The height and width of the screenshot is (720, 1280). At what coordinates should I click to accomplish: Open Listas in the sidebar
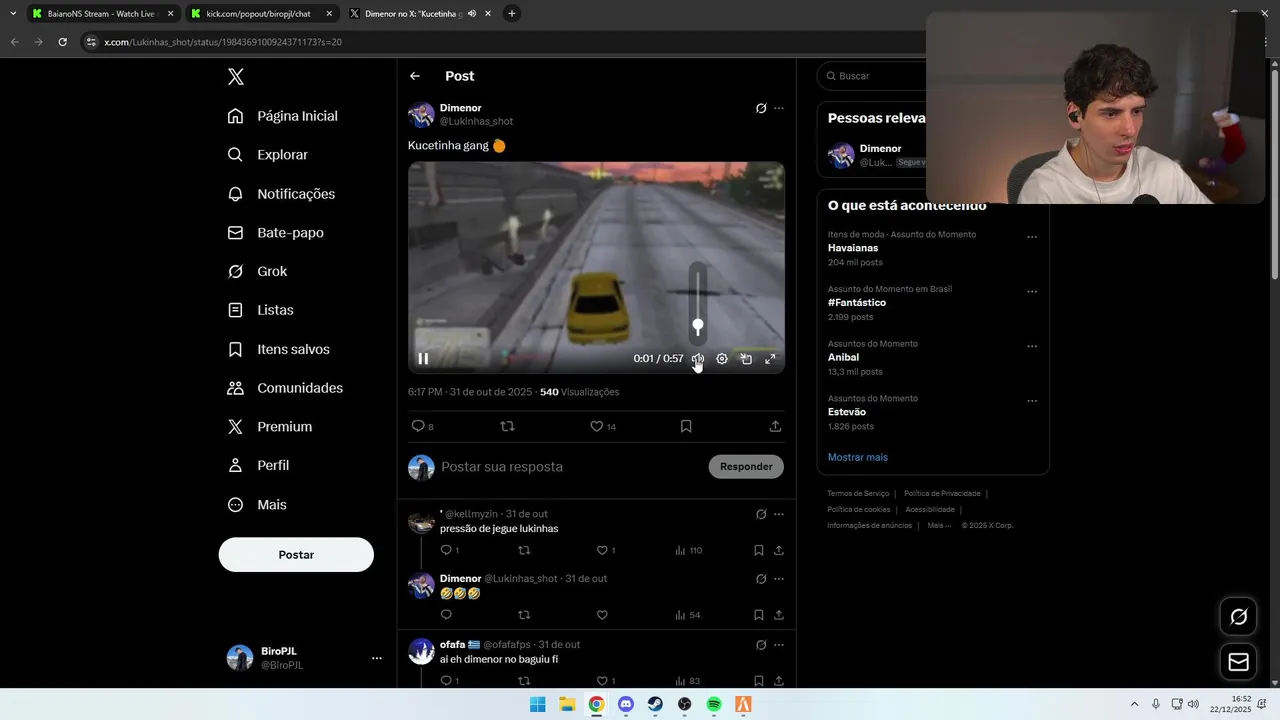click(x=260, y=310)
